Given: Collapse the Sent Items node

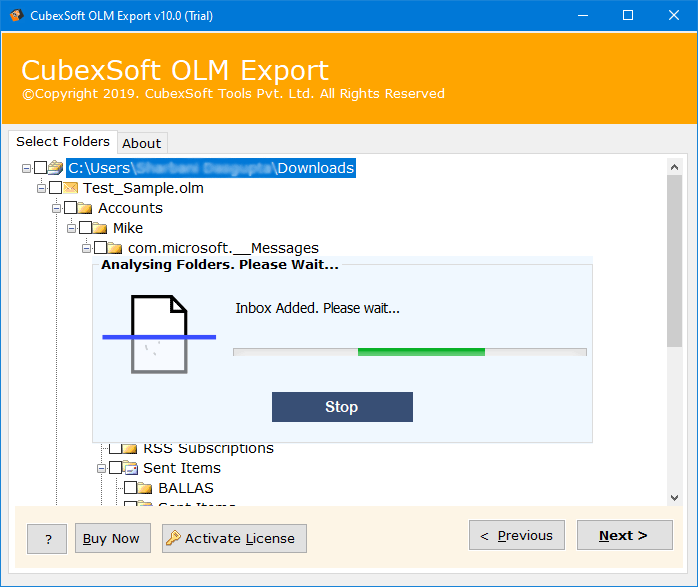Looking at the screenshot, I should click(x=101, y=468).
